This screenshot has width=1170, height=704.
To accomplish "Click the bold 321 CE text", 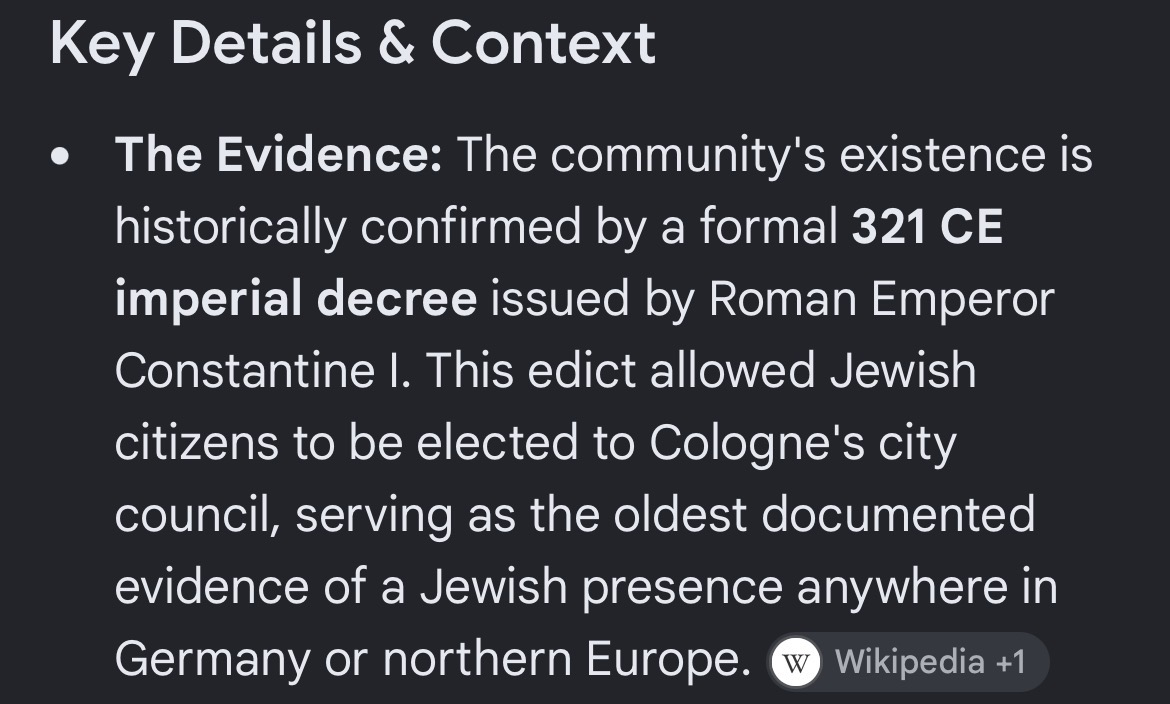I will click(x=927, y=227).
